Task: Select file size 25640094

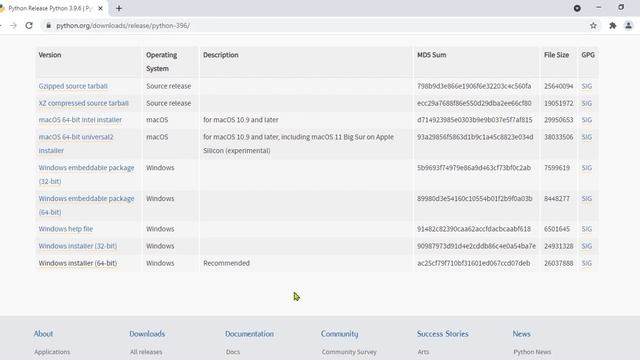Action: (x=558, y=86)
